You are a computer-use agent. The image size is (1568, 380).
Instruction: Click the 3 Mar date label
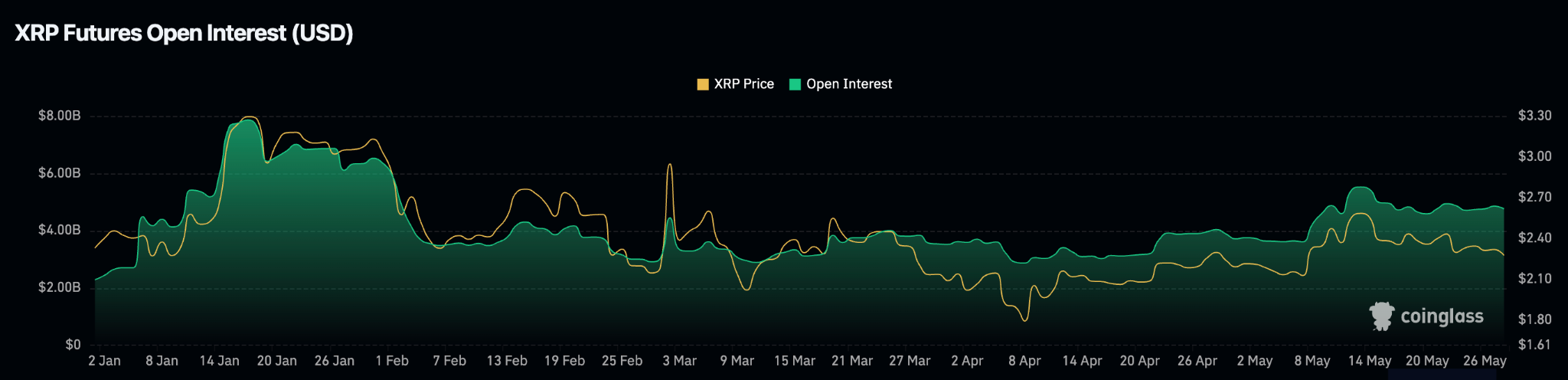(x=680, y=361)
